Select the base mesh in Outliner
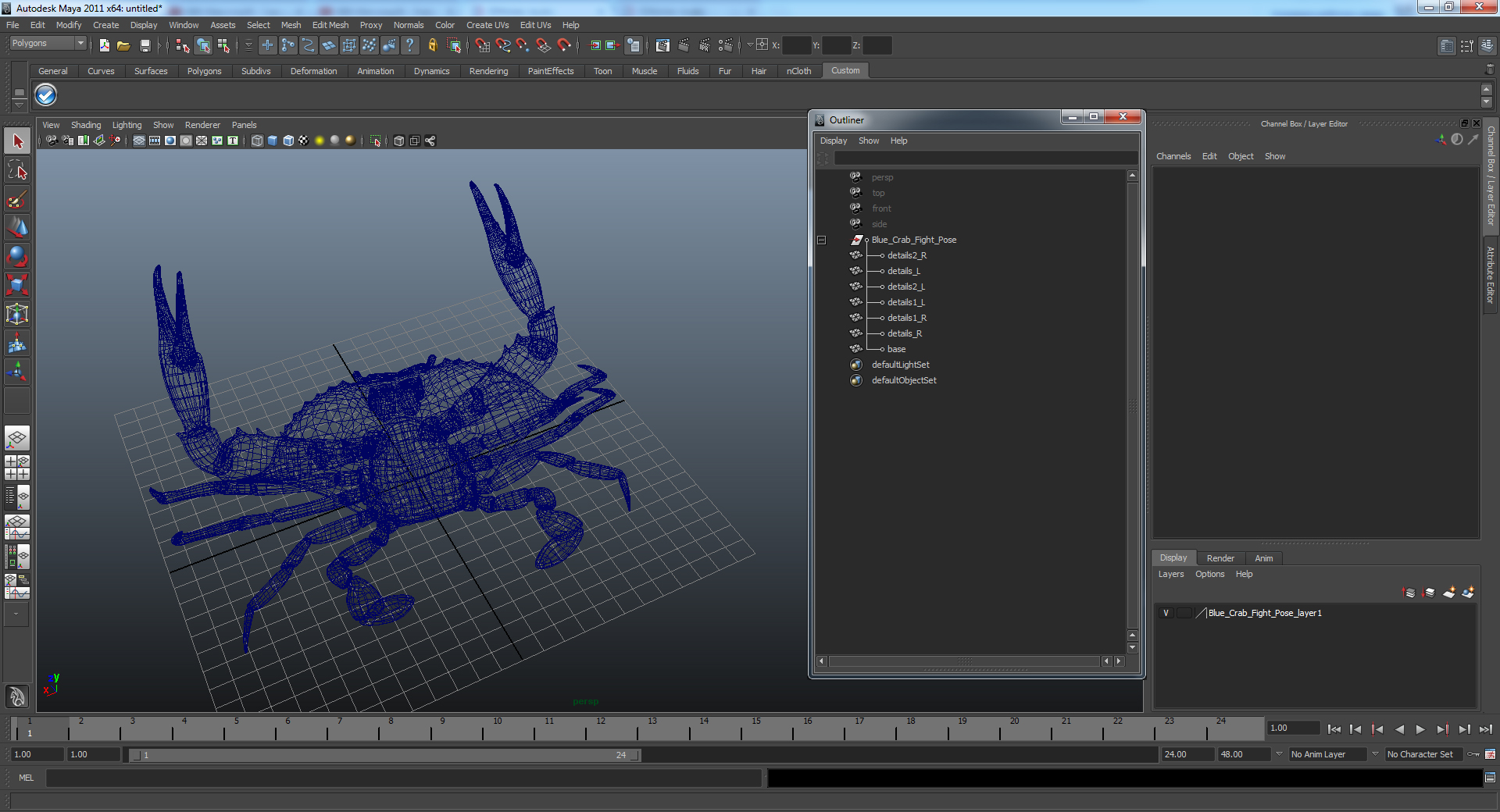The height and width of the screenshot is (812, 1500). pos(896,349)
